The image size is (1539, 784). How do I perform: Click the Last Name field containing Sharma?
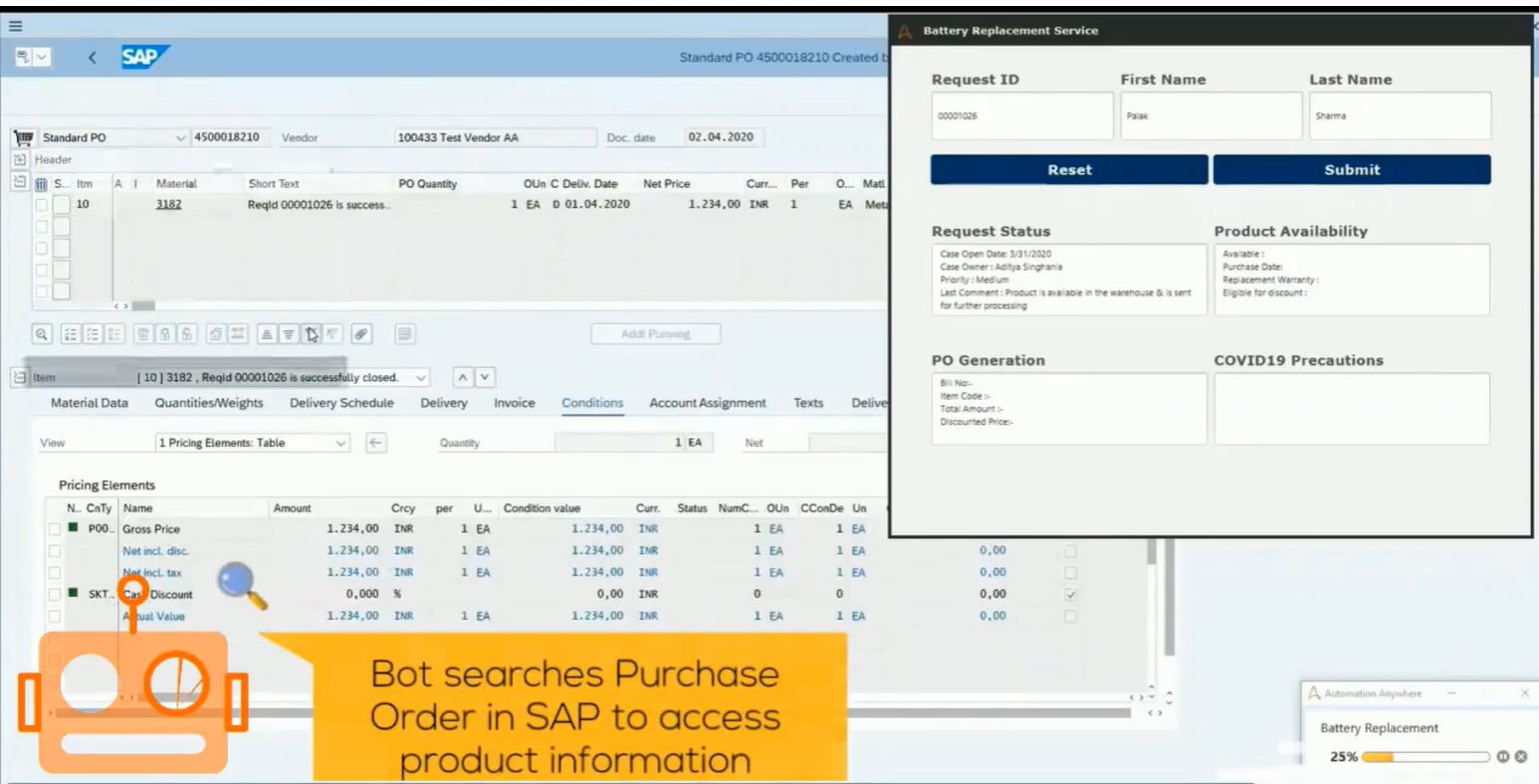point(1401,116)
